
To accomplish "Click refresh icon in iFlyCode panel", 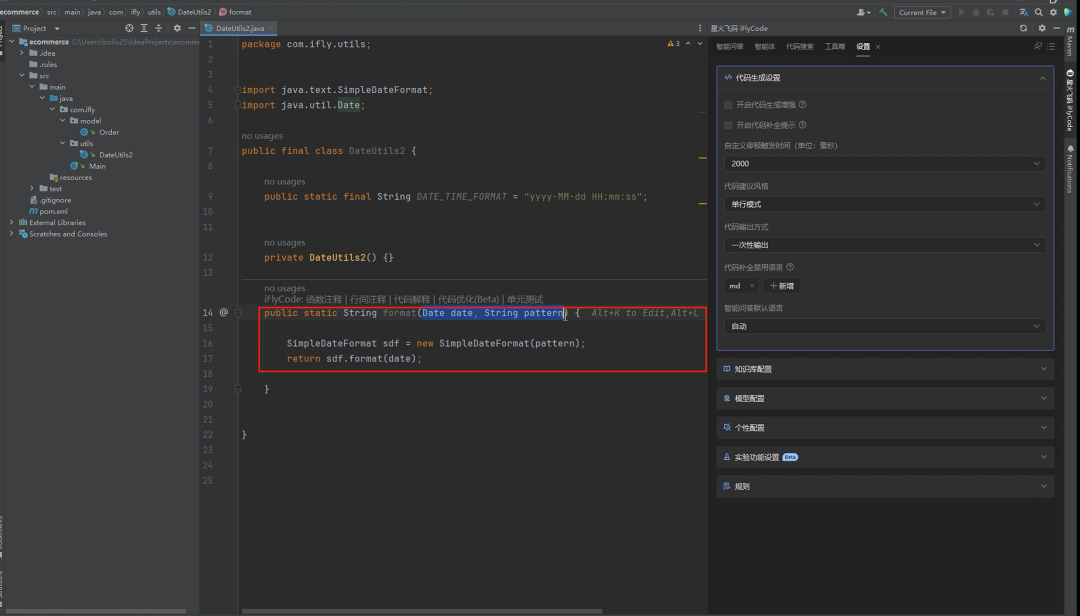I will (1024, 28).
